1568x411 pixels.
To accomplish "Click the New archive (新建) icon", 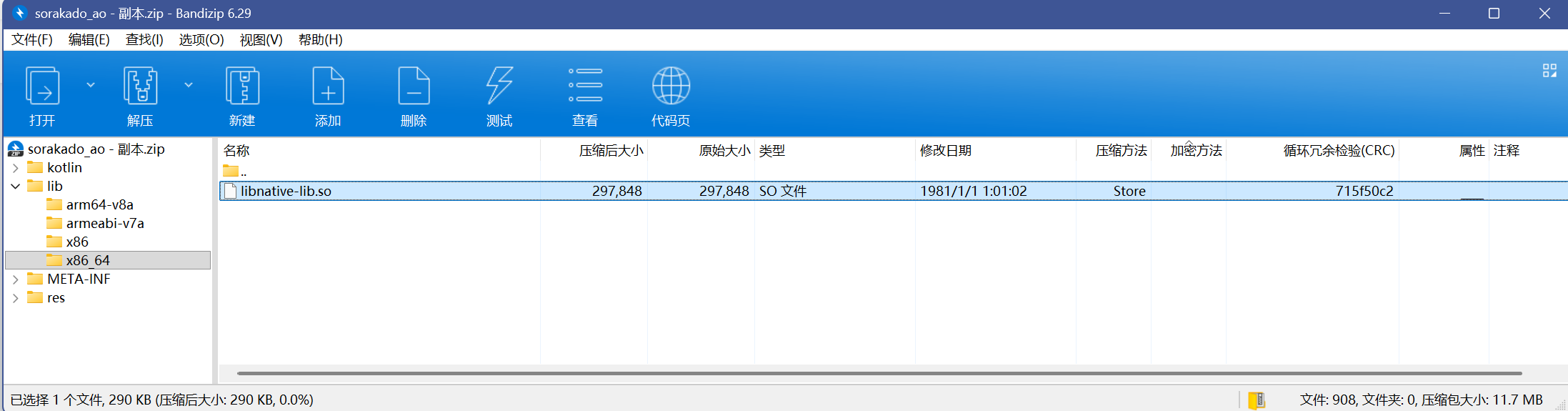I will pyautogui.click(x=242, y=87).
